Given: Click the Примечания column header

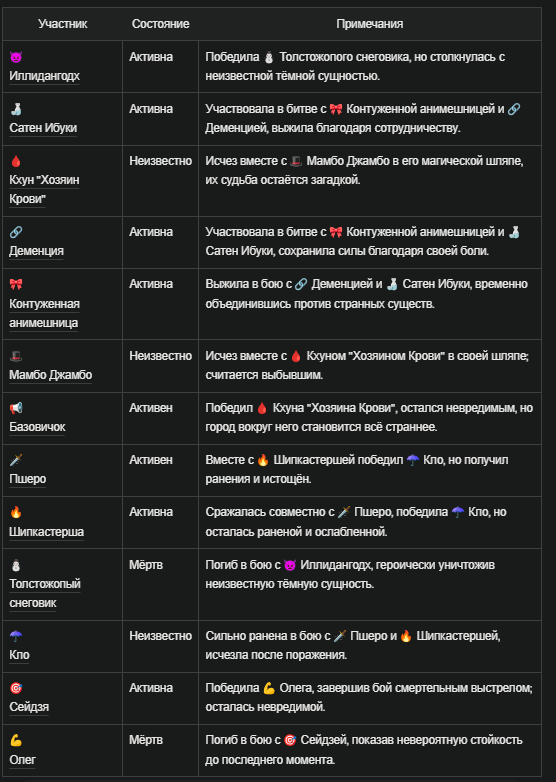Looking at the screenshot, I should point(370,24).
